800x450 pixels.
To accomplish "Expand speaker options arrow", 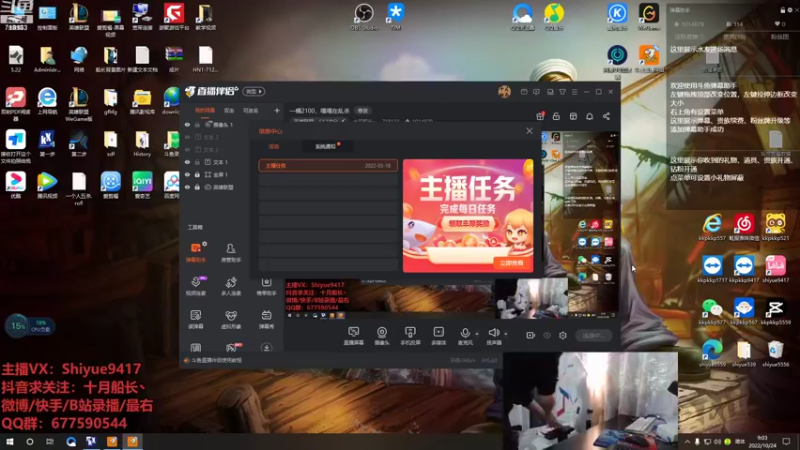I will tap(506, 334).
